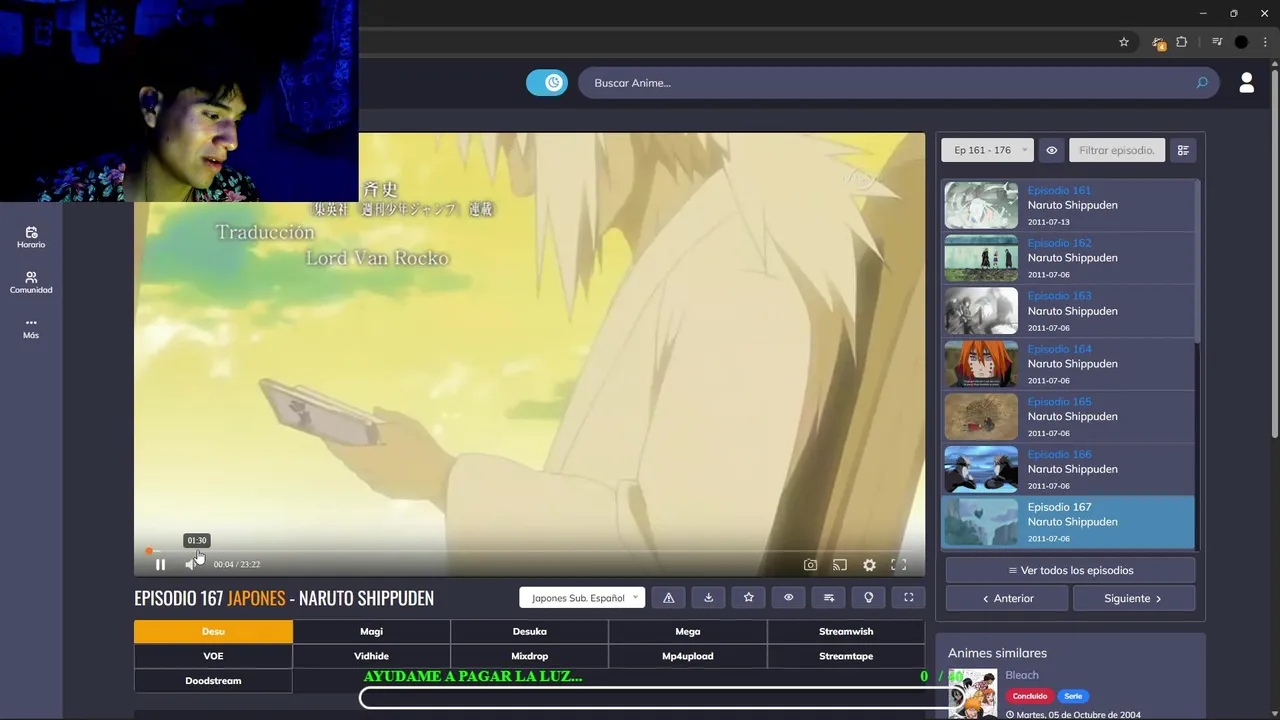This screenshot has height=720, width=1280.
Task: Pause the video playback
Action: (160, 565)
